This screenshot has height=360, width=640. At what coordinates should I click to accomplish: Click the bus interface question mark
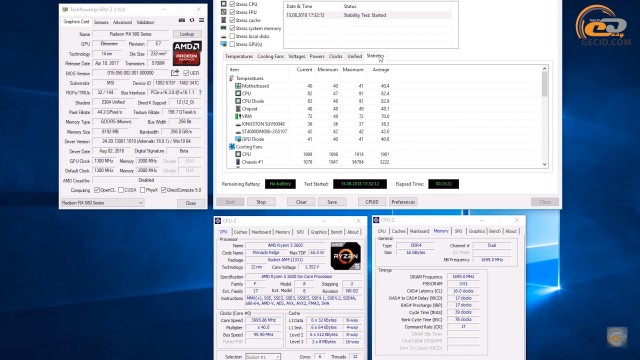(x=200, y=92)
